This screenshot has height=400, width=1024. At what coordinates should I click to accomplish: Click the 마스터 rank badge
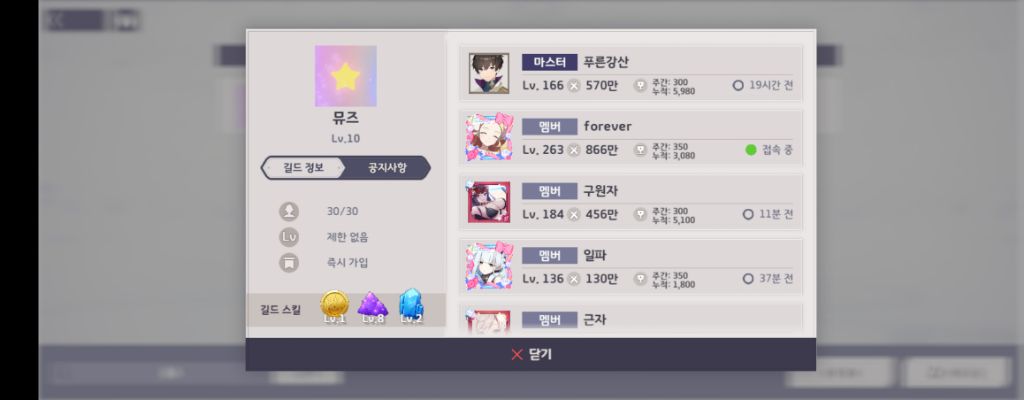tap(549, 62)
